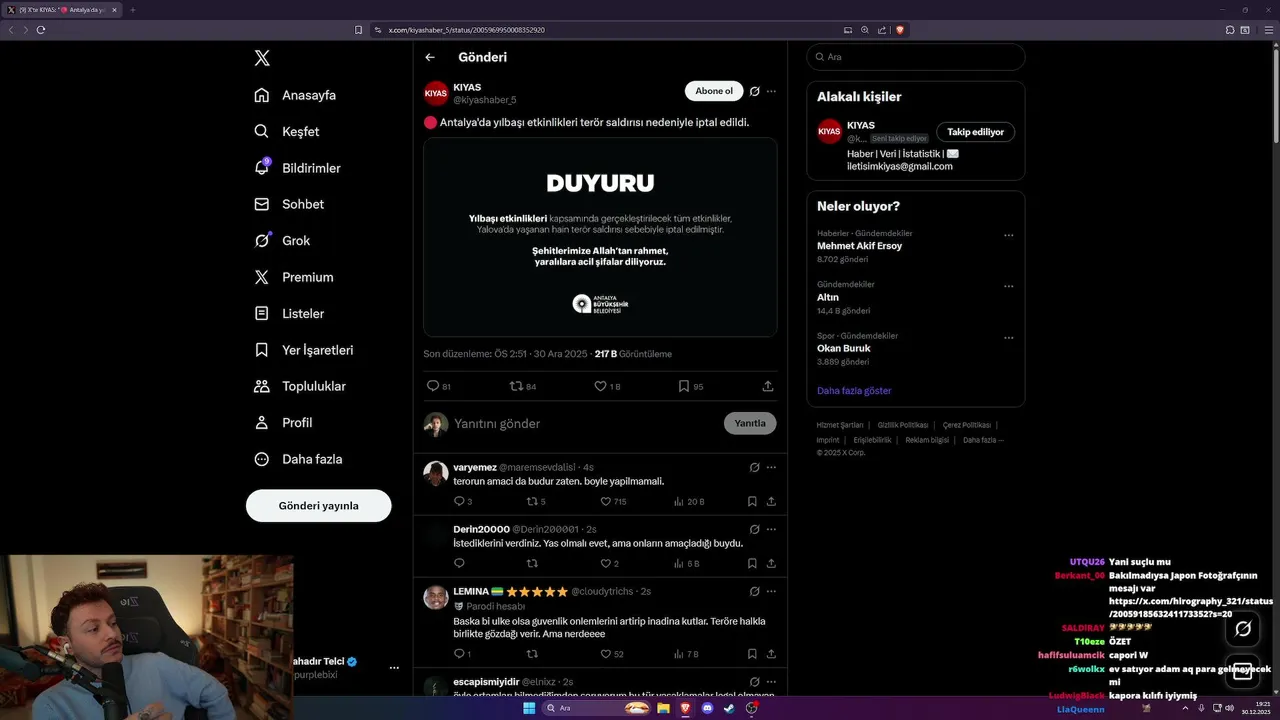Go back with the Gönderi arrow
The width and height of the screenshot is (1280, 720).
tap(430, 57)
